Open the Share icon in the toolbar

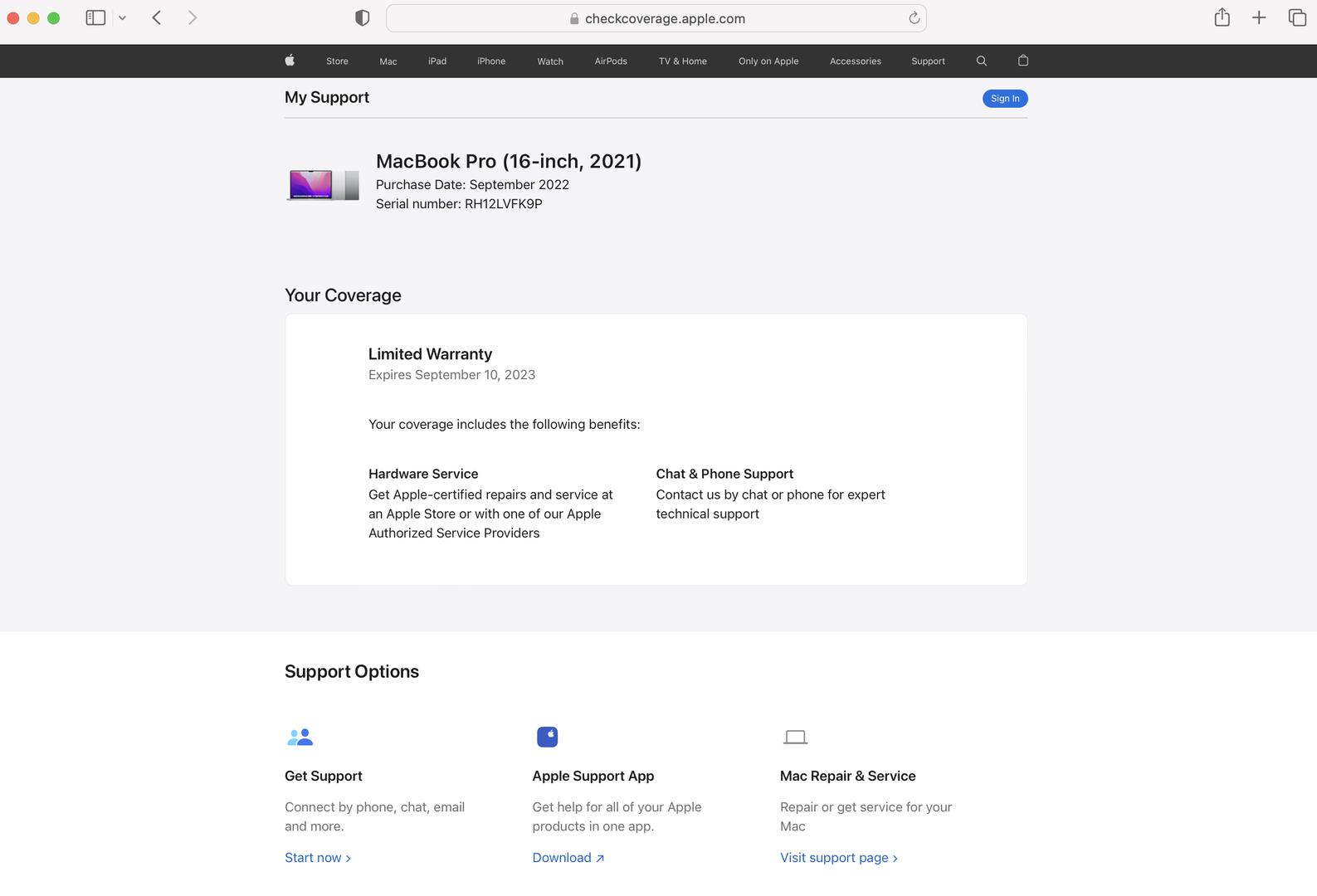click(x=1222, y=17)
